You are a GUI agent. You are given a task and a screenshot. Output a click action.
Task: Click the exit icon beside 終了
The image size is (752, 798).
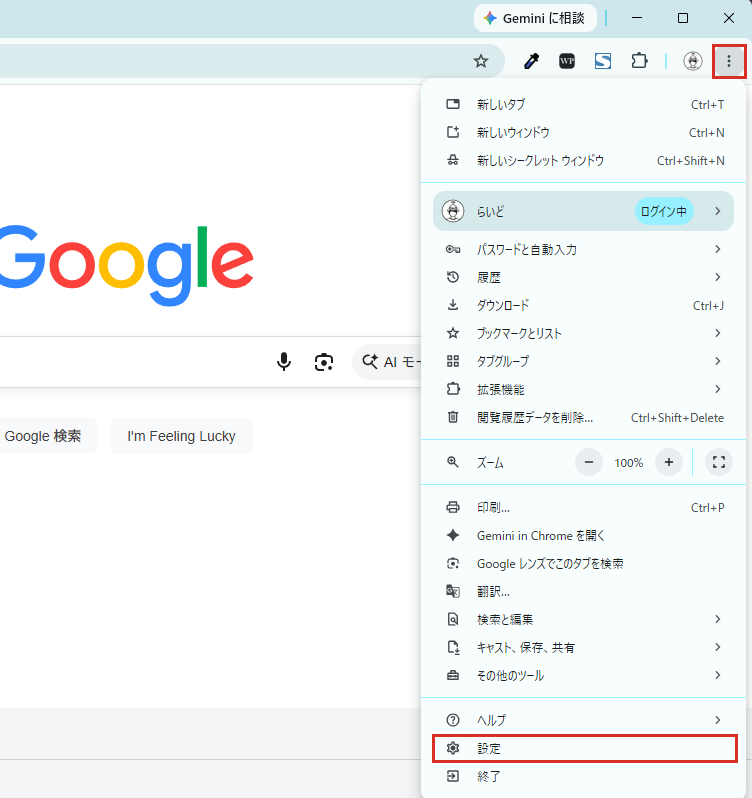pyautogui.click(x=453, y=776)
